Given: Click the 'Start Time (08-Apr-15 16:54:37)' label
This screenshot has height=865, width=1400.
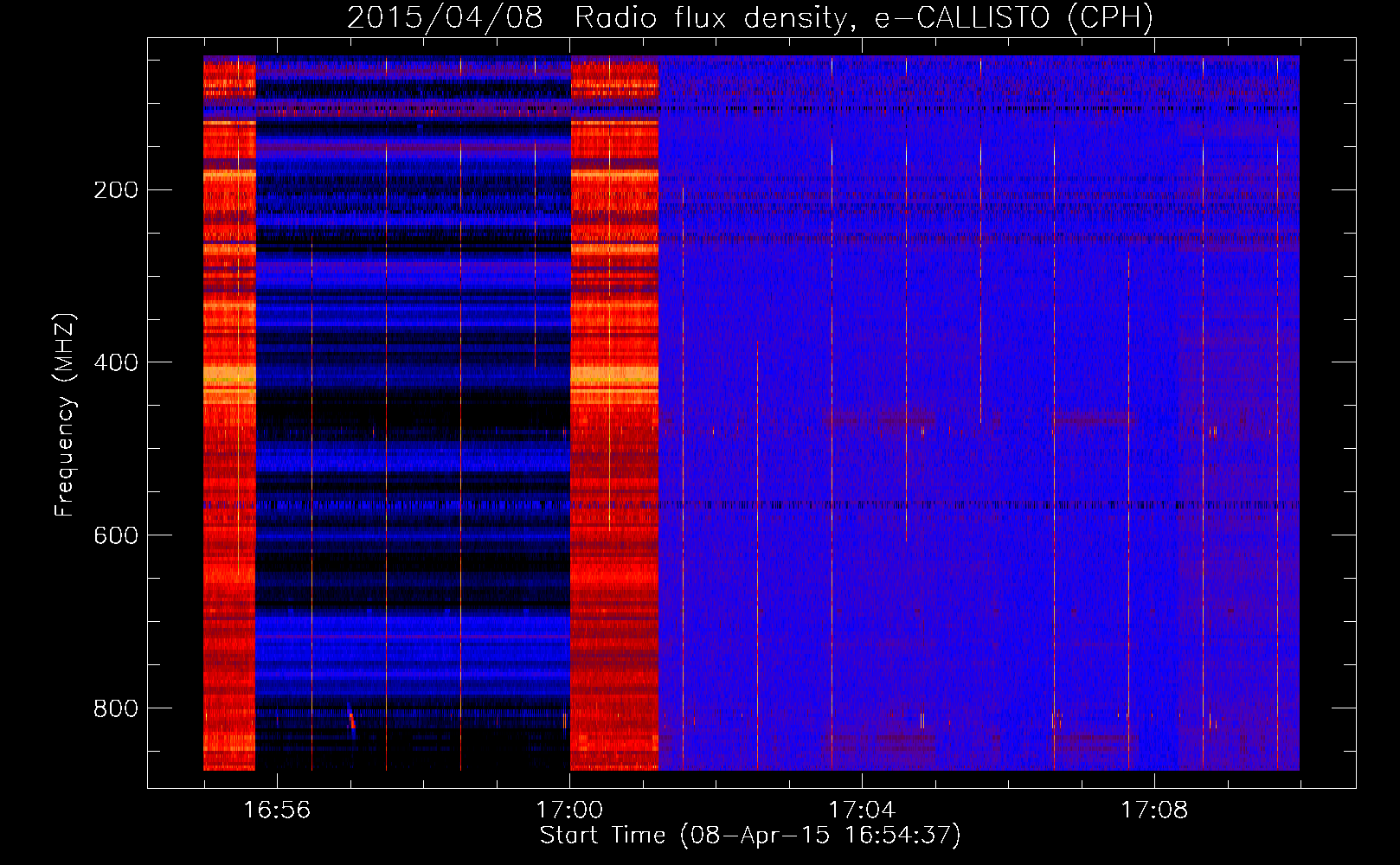Looking at the screenshot, I should click(750, 836).
